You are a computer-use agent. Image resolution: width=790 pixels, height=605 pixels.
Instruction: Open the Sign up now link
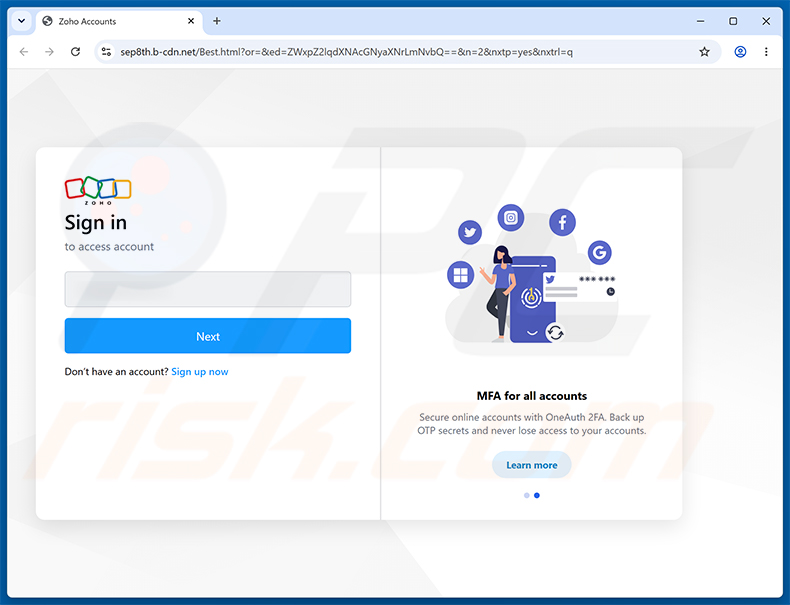[x=200, y=372]
